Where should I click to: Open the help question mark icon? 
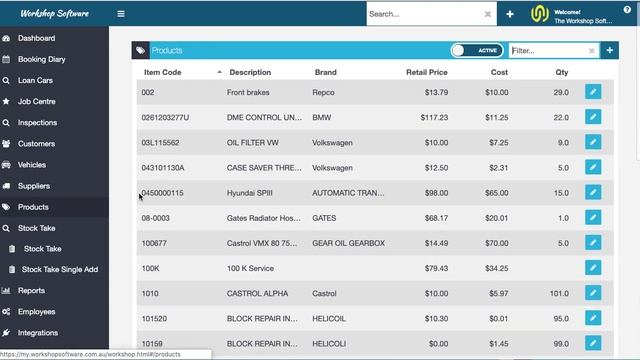(x=627, y=10)
